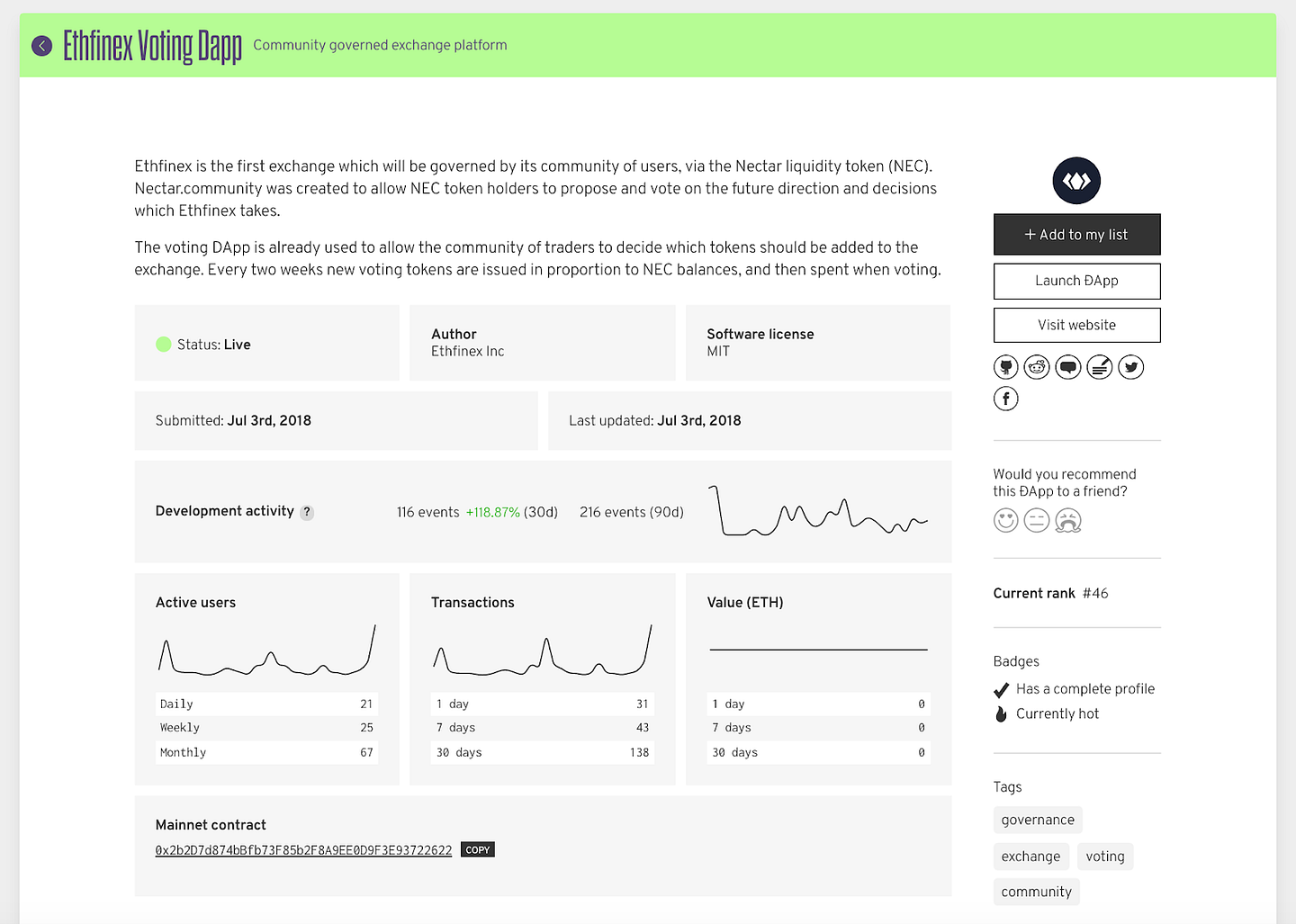Copy the mainnet contract address
The image size is (1296, 924).
coord(478,849)
